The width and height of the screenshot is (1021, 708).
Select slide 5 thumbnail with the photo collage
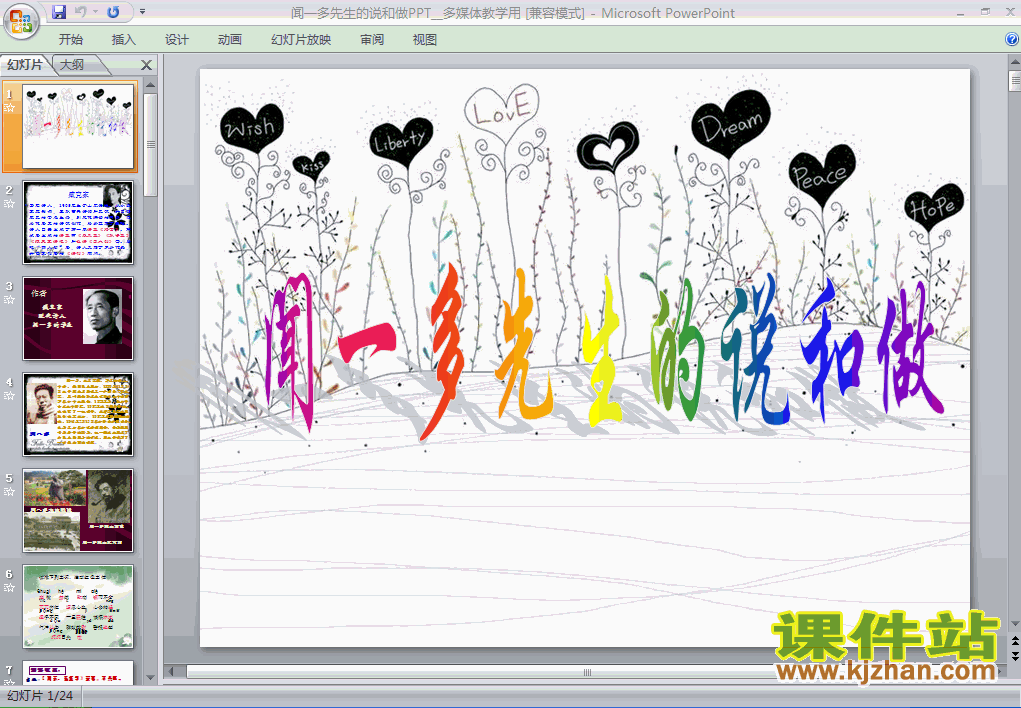pyautogui.click(x=78, y=511)
